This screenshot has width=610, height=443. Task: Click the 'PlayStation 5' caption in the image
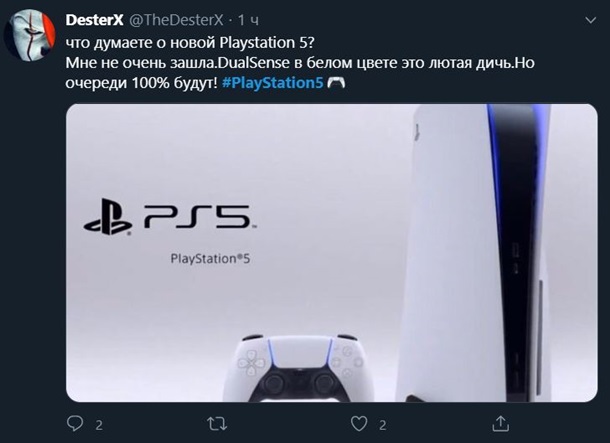pyautogui.click(x=210, y=259)
